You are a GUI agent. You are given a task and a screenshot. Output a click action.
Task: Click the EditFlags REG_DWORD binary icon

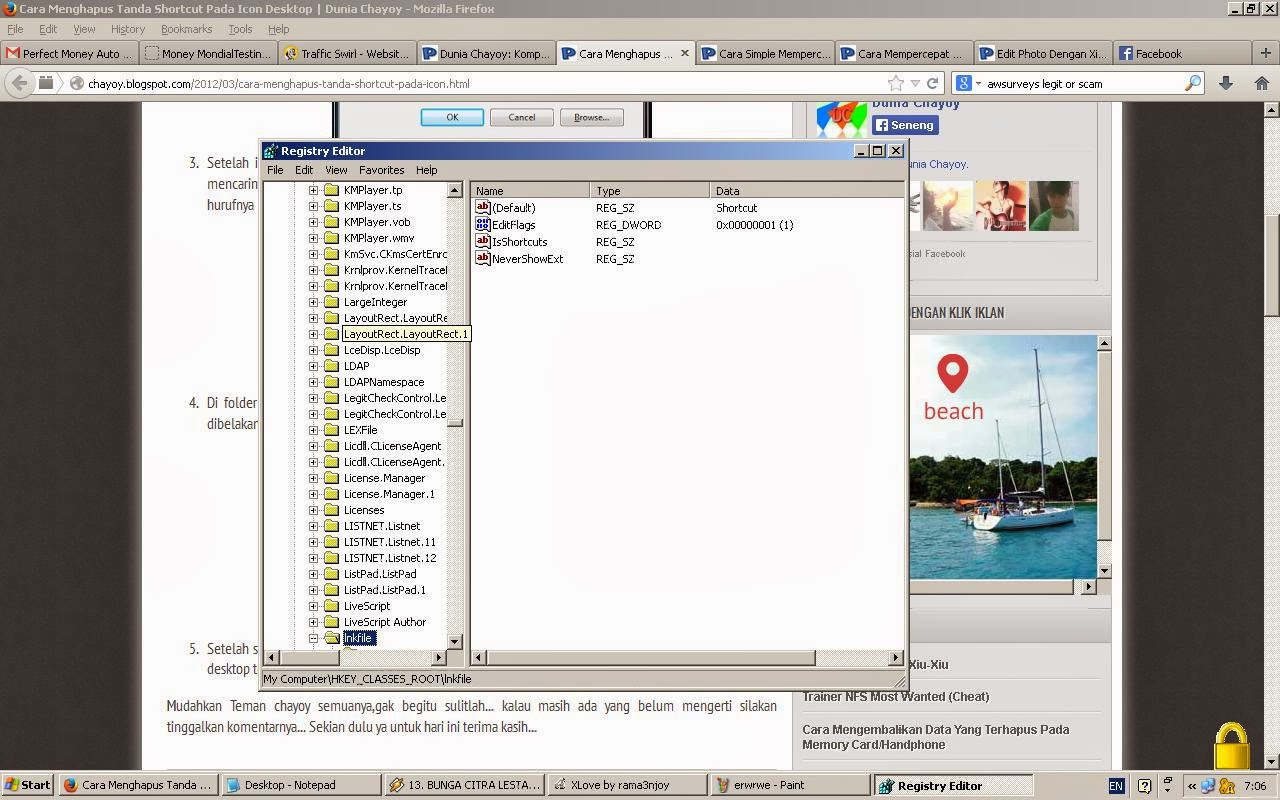coord(483,224)
